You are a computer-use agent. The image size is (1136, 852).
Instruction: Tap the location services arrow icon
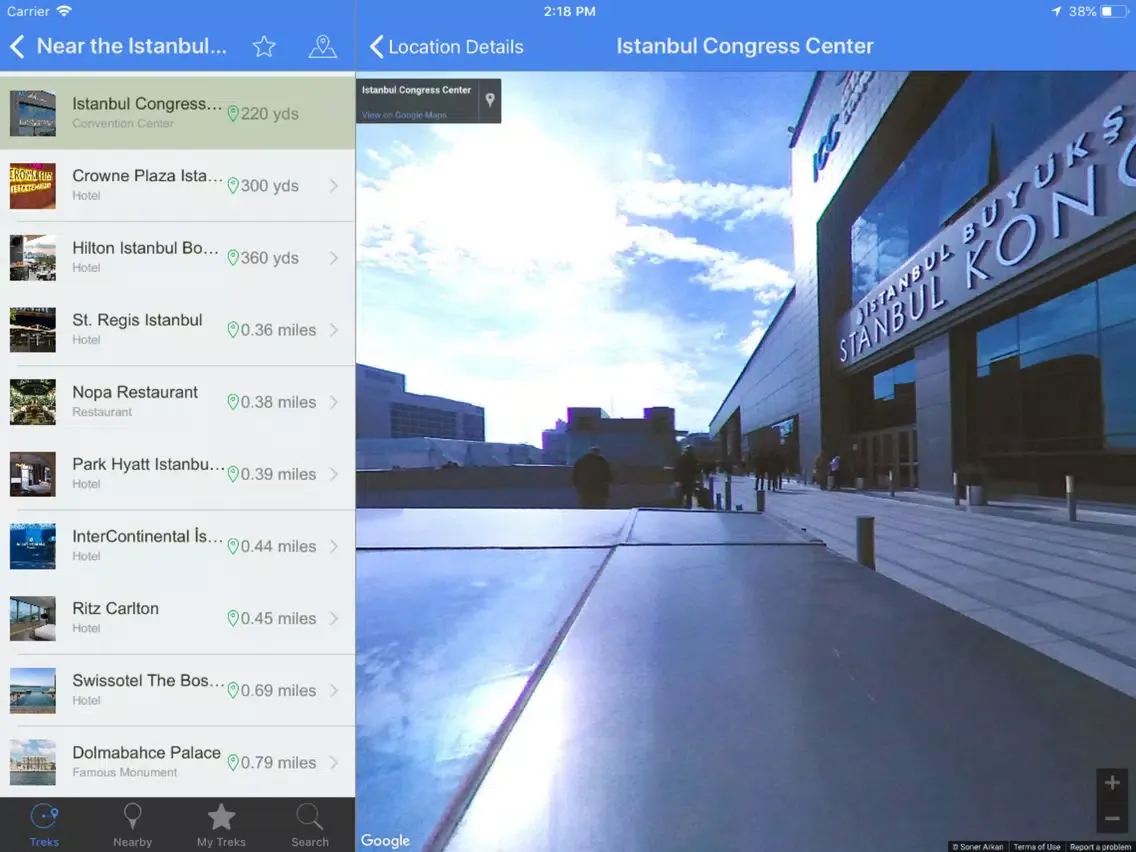[1056, 12]
